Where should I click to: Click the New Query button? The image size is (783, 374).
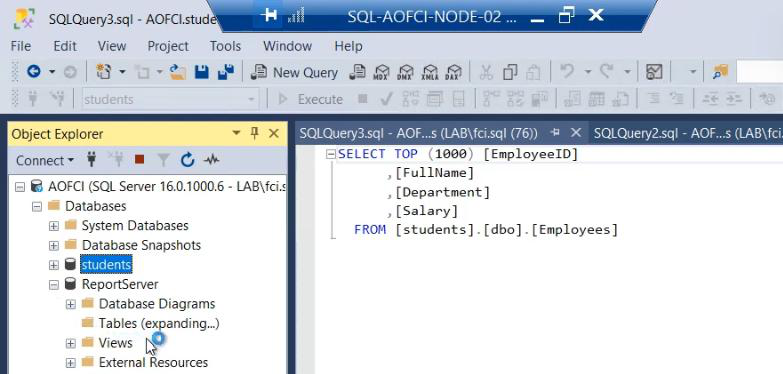(295, 72)
